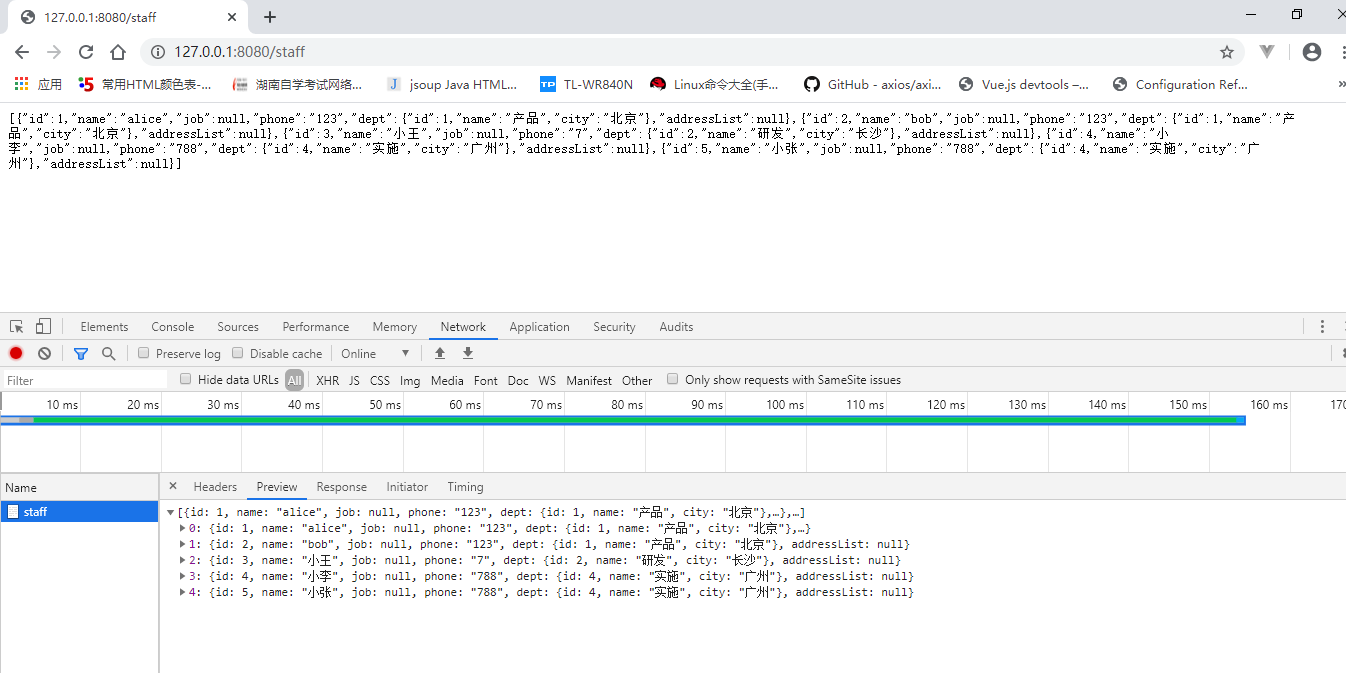Expand item 1 bob in the preview

tap(182, 544)
